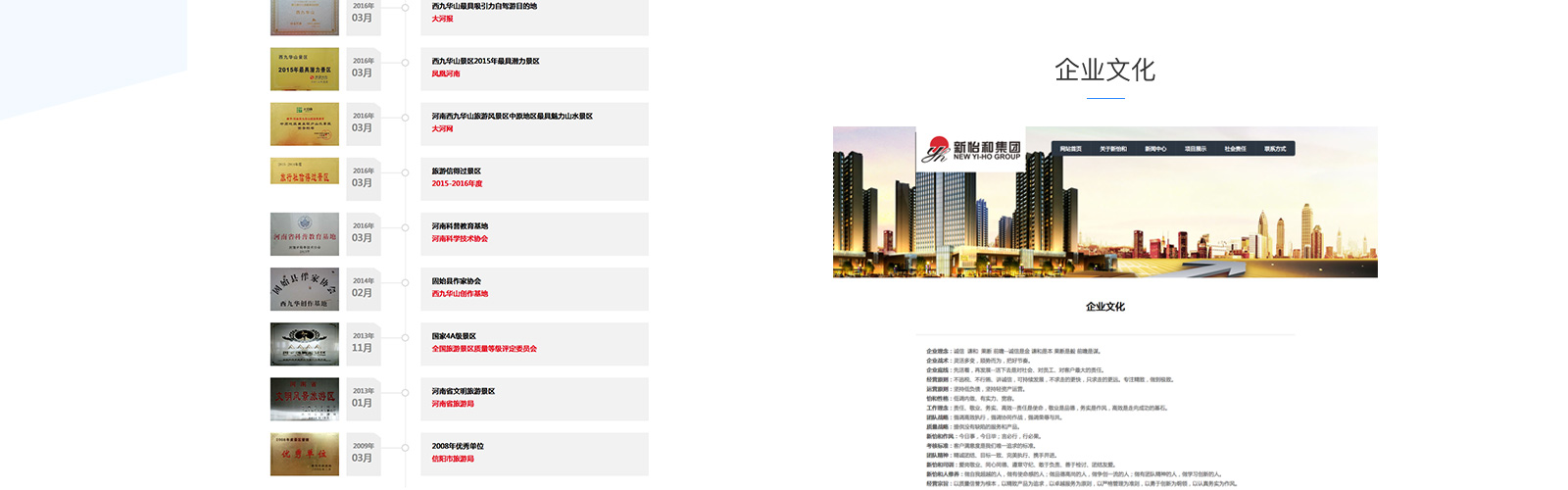Click the 固始县作家协会 plaque thumbnail
Image resolution: width=1568 pixels, height=490 pixels.
(x=305, y=289)
